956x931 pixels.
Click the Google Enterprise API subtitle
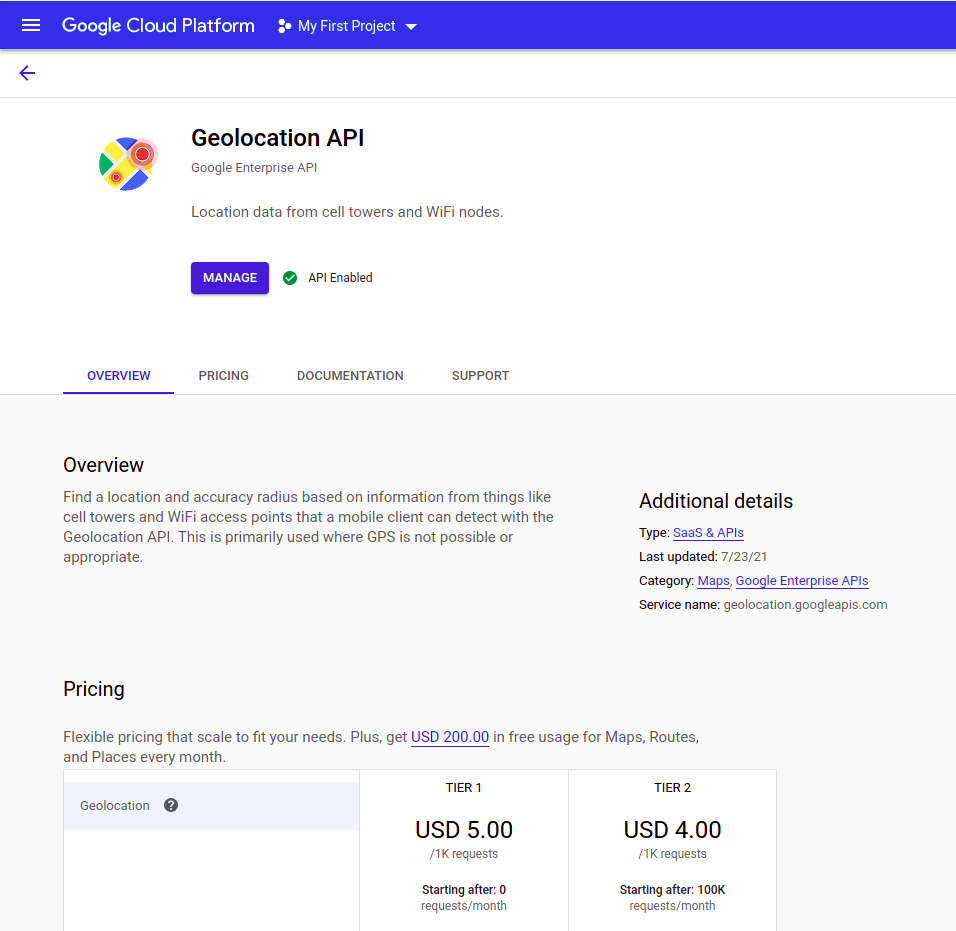[x=254, y=168]
